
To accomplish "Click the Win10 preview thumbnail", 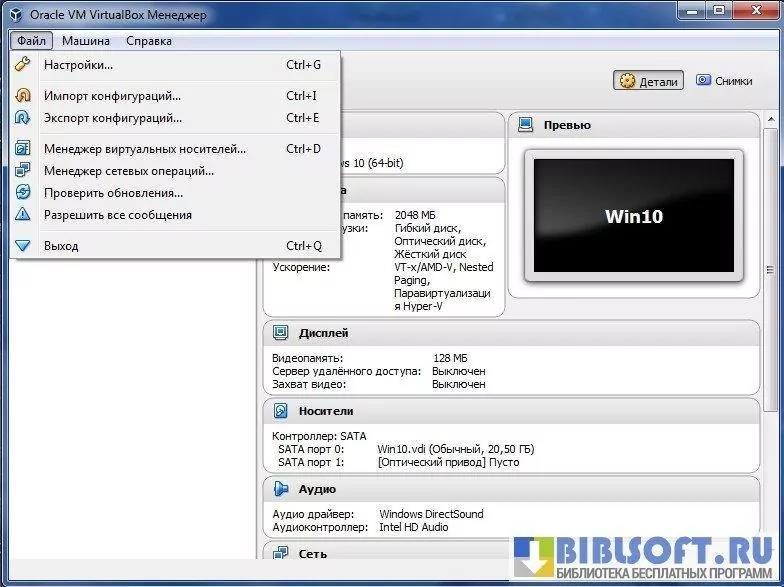I will 633,215.
